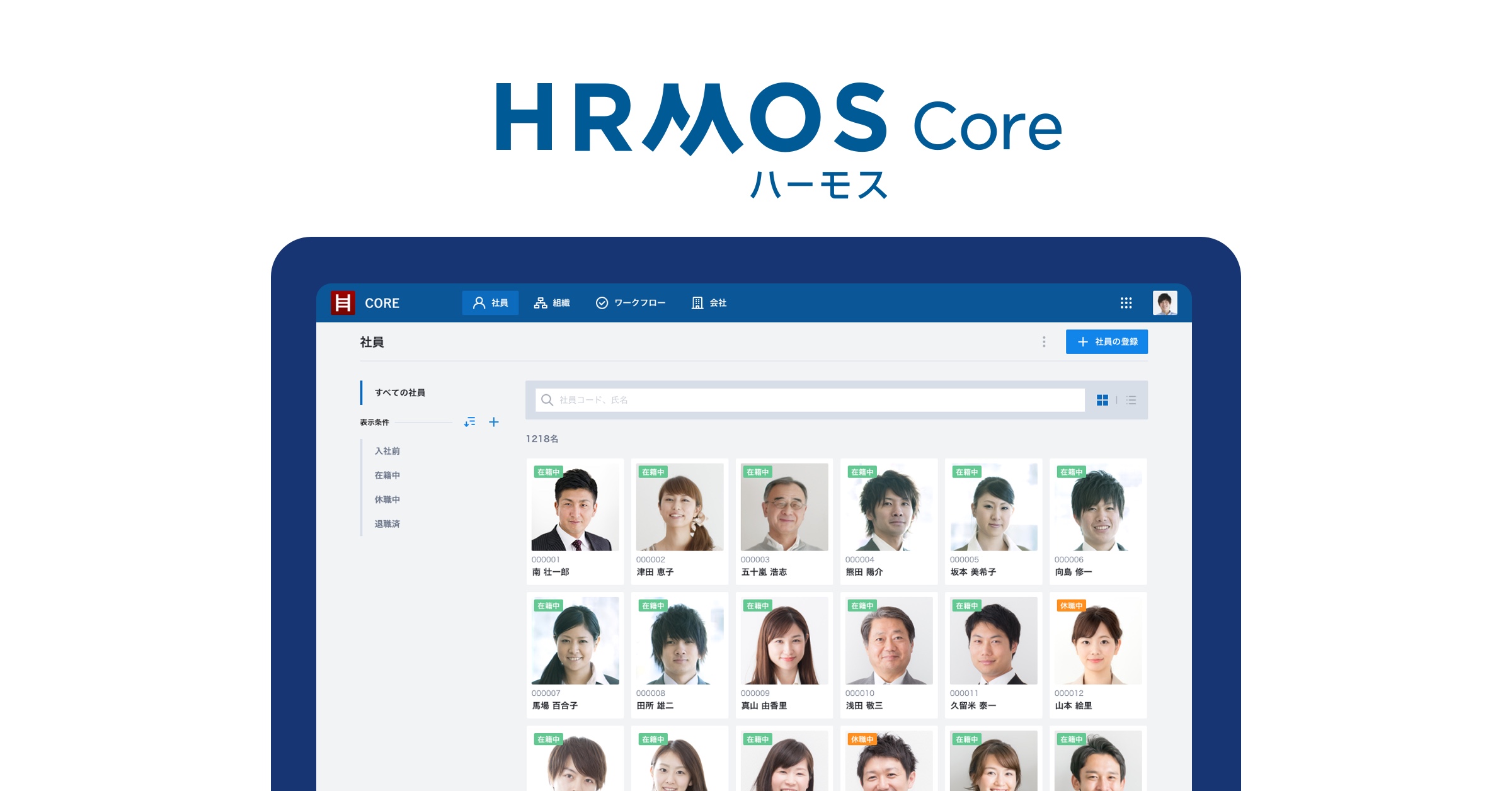
Task: Open employee card 山本 絵里
Action: [x=1098, y=655]
